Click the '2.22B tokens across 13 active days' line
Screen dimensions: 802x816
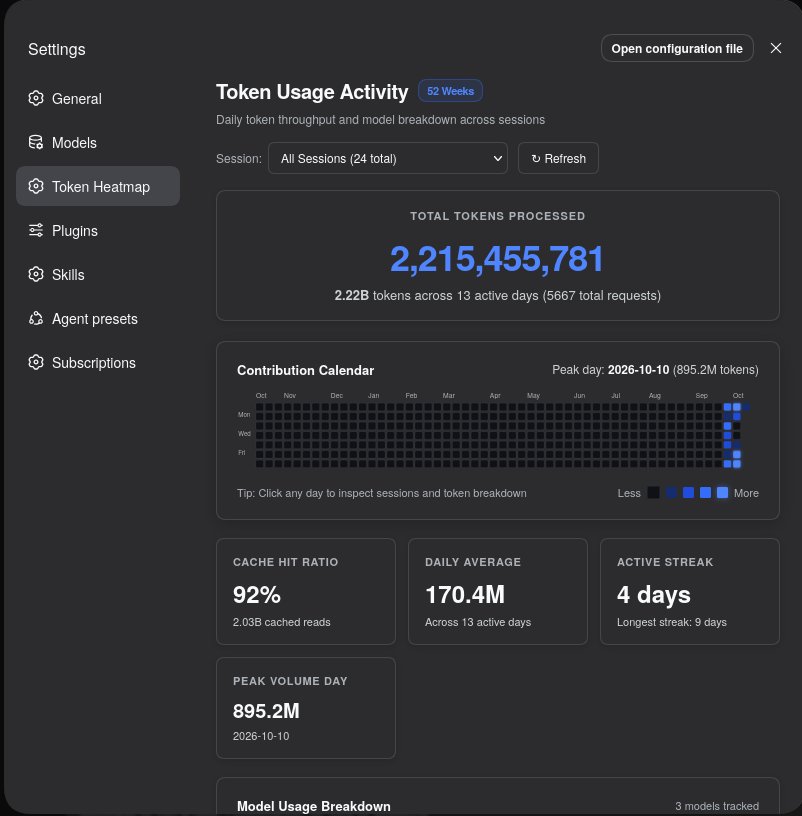click(498, 296)
